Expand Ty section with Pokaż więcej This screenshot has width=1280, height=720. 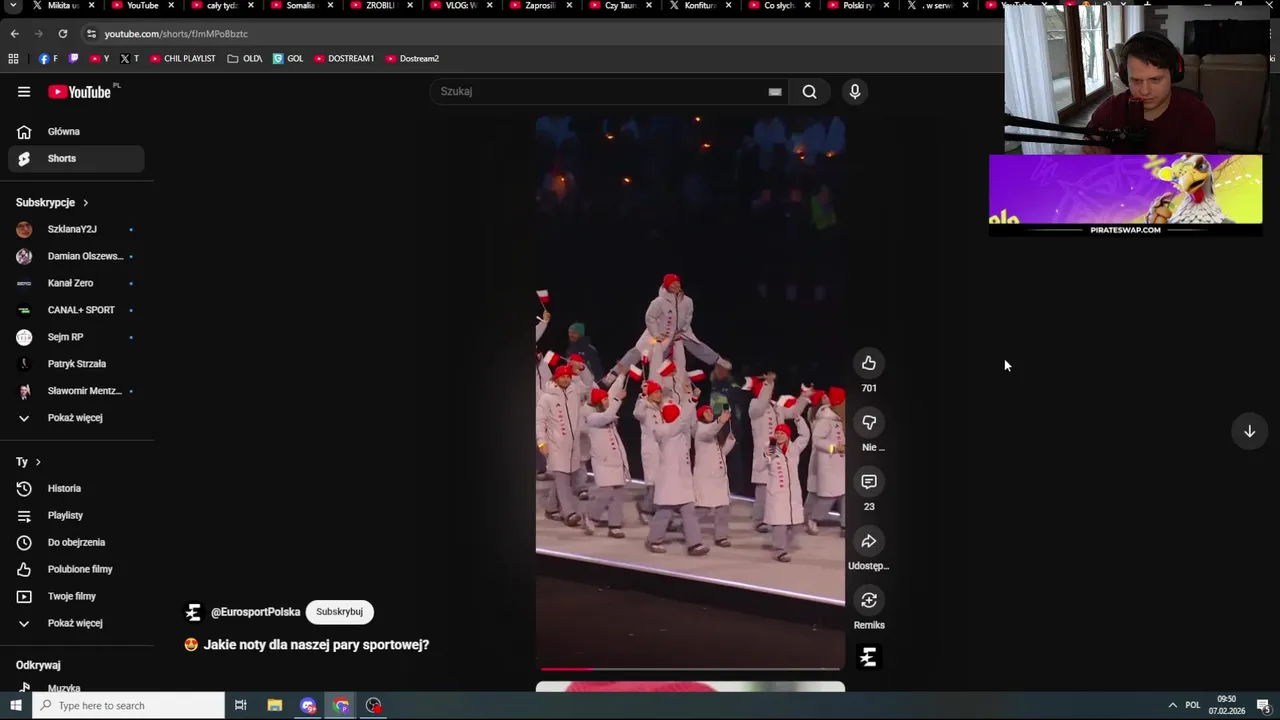pyautogui.click(x=76, y=623)
